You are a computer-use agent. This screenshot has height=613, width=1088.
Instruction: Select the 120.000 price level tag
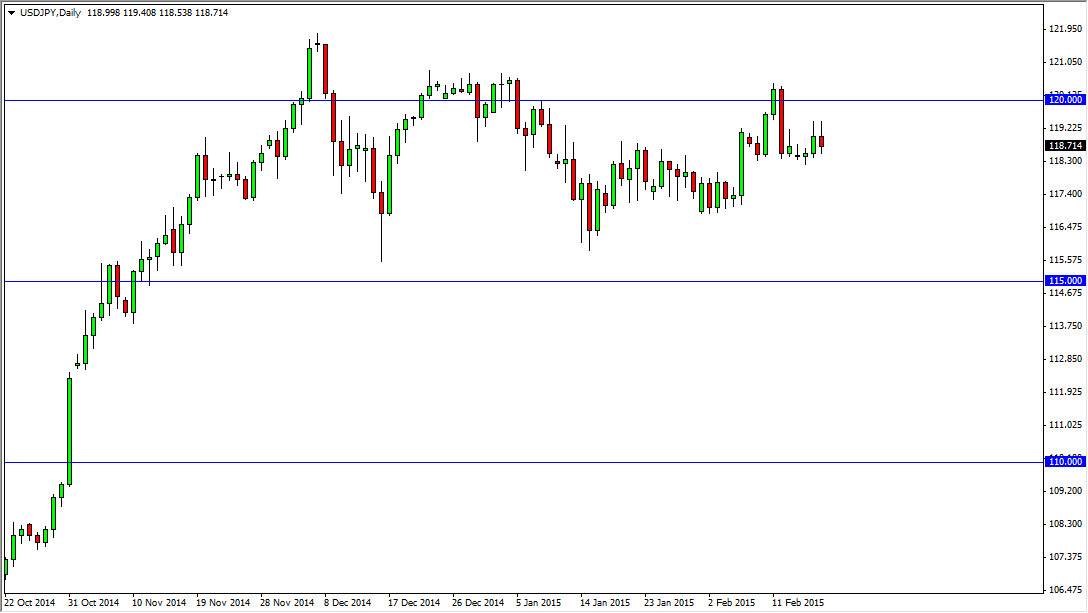tap(1063, 99)
